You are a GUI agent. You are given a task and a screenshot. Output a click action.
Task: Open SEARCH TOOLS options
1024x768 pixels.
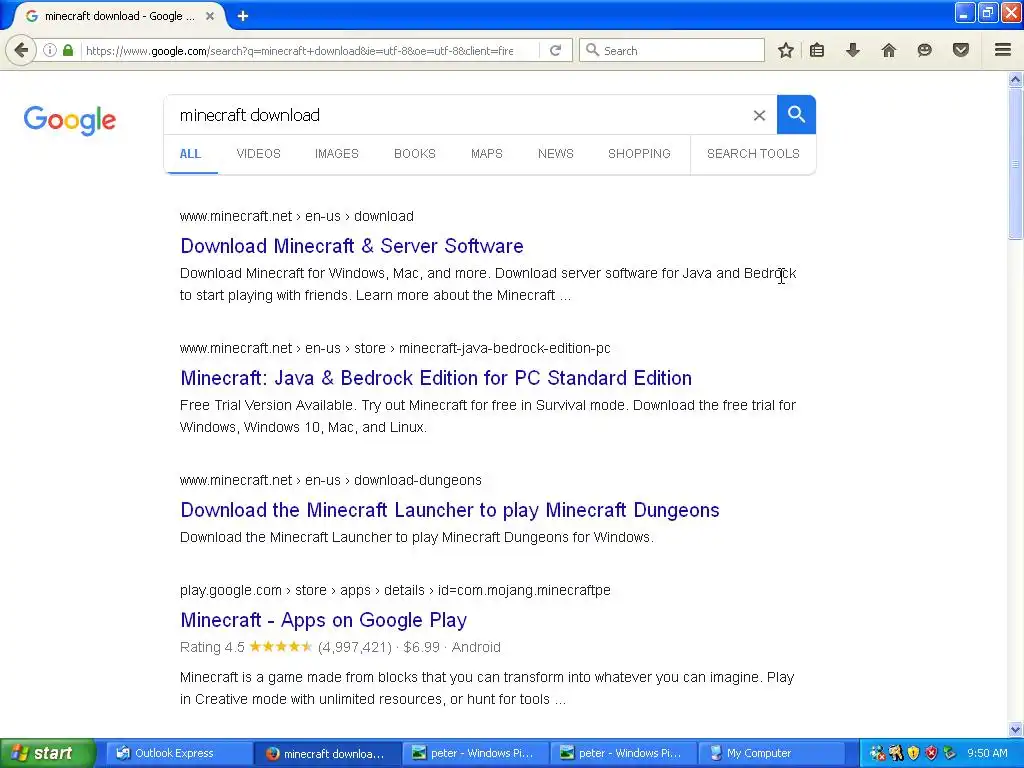point(753,153)
